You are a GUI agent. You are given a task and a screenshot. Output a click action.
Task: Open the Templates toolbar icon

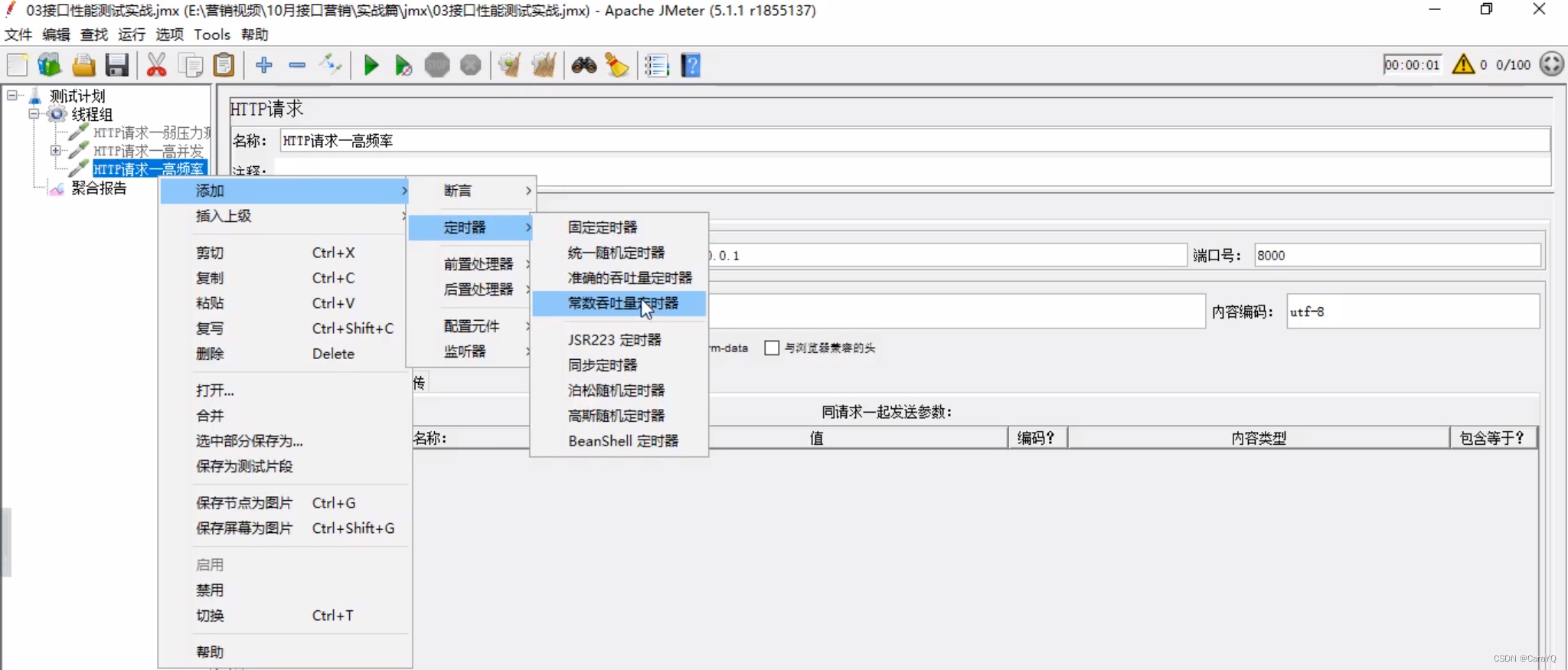(50, 65)
